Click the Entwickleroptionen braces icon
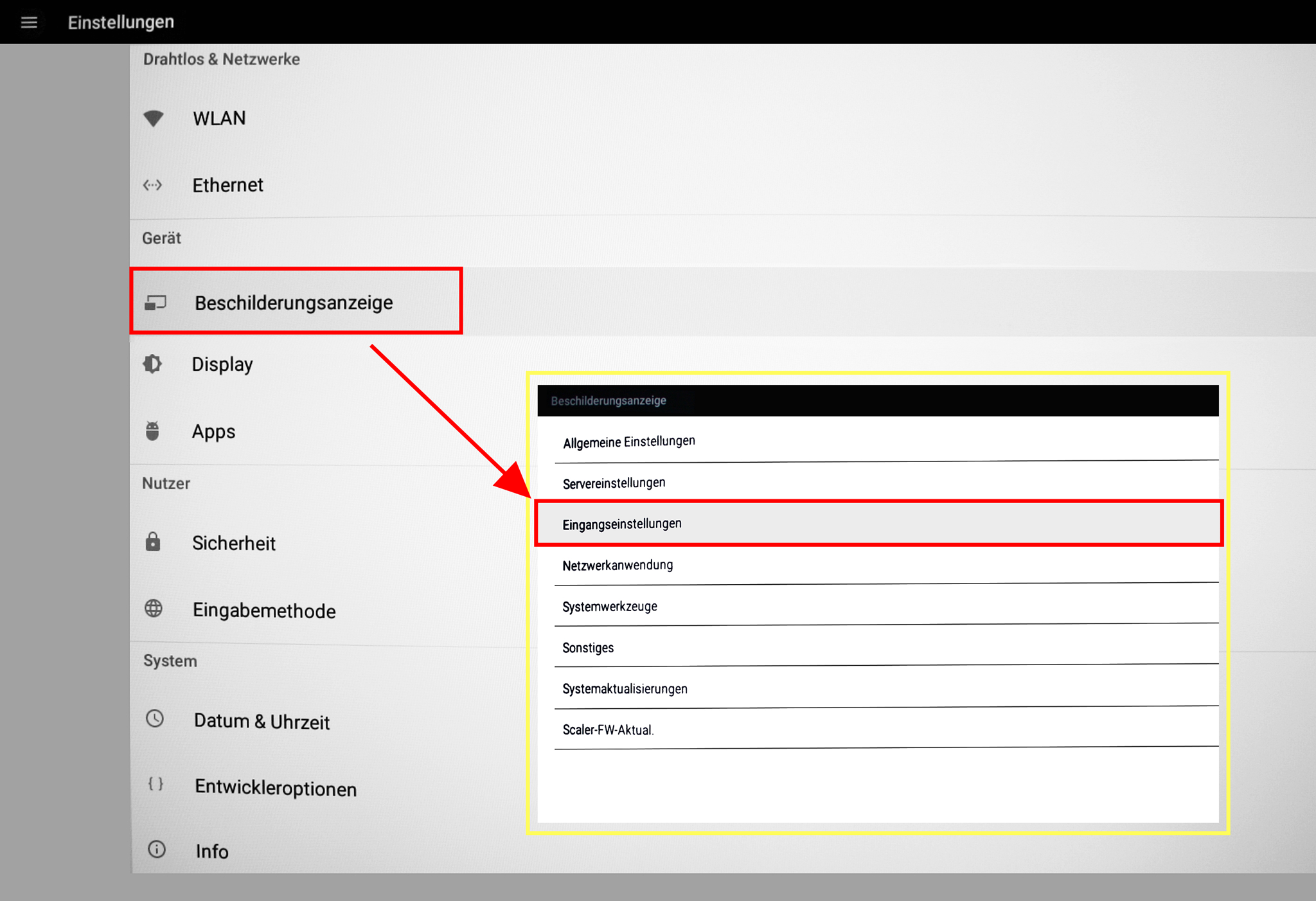This screenshot has height=901, width=1316. pyautogui.click(x=156, y=784)
